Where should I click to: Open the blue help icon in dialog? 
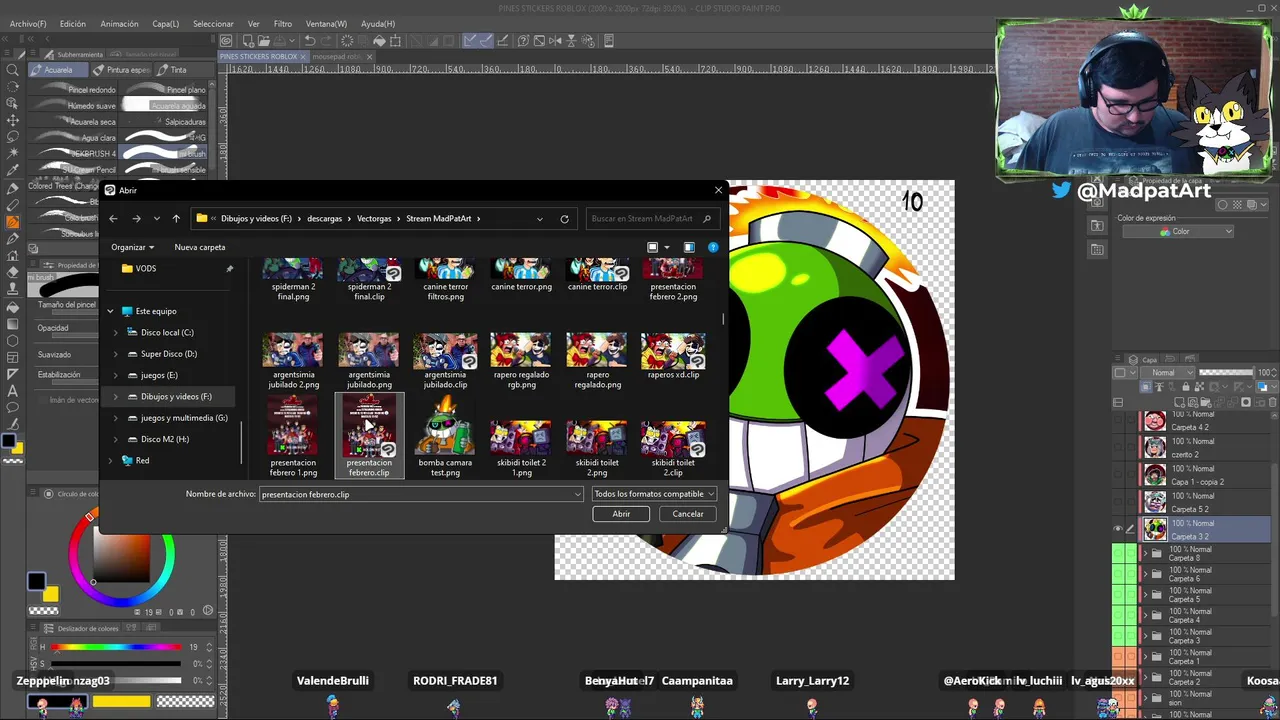[713, 247]
